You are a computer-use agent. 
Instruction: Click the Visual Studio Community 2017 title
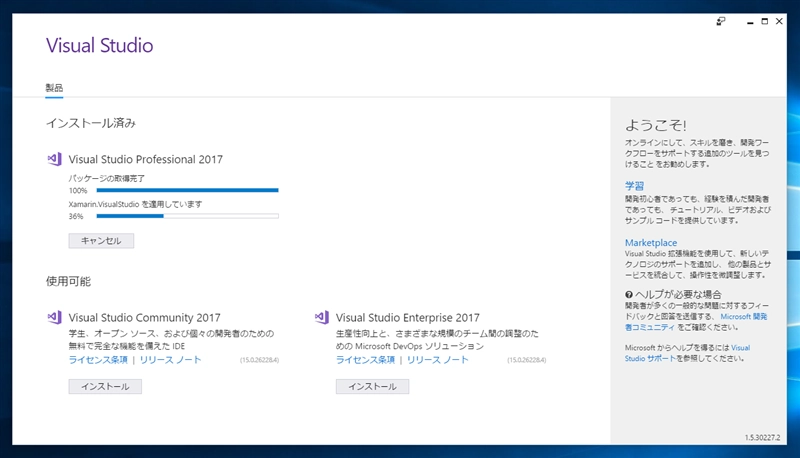144,317
